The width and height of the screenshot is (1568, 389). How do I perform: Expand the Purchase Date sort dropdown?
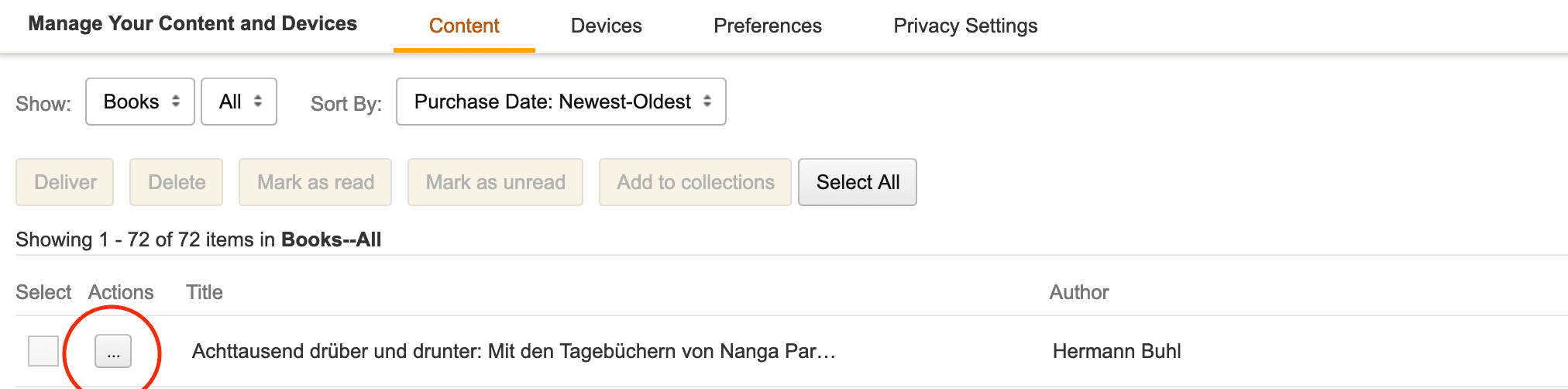tap(561, 102)
